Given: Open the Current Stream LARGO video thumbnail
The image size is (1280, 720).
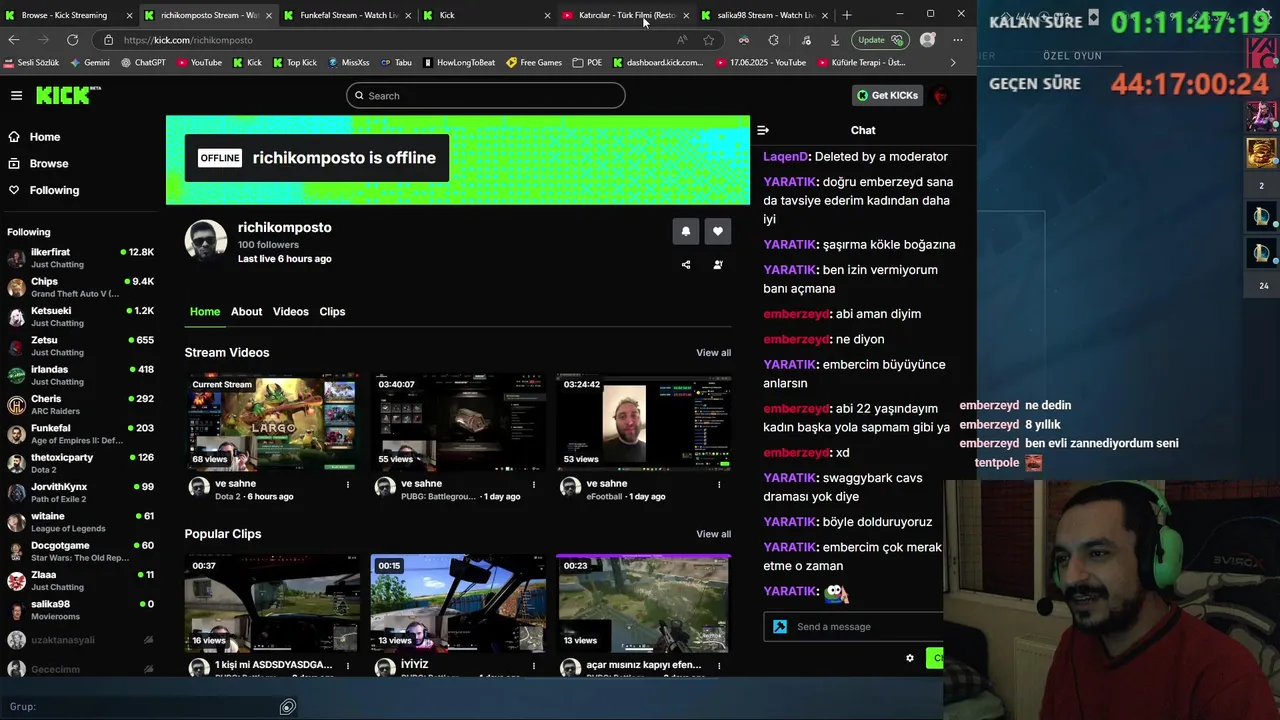Looking at the screenshot, I should (x=272, y=422).
